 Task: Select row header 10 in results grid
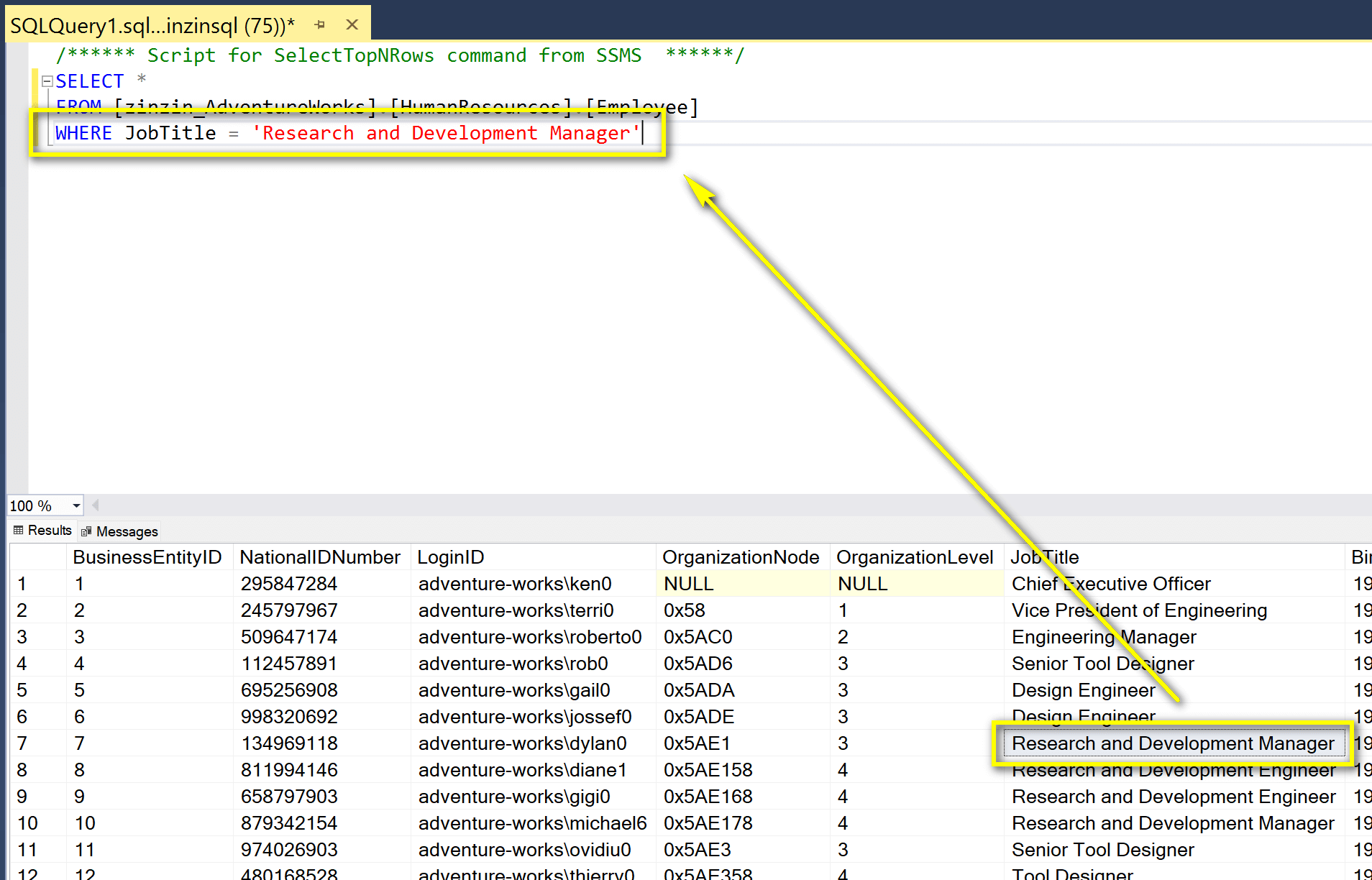pos(37,823)
